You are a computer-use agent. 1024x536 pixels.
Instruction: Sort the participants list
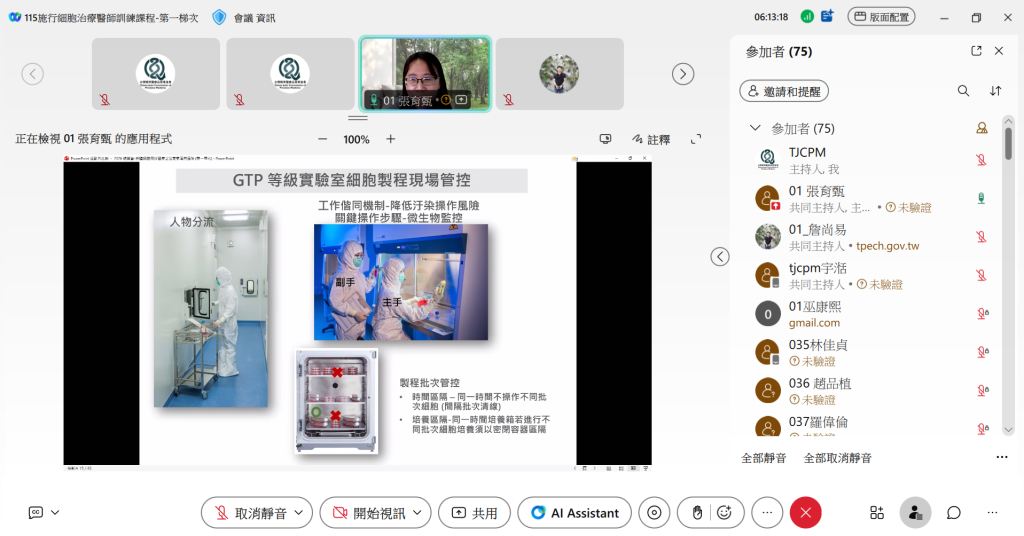pos(995,91)
